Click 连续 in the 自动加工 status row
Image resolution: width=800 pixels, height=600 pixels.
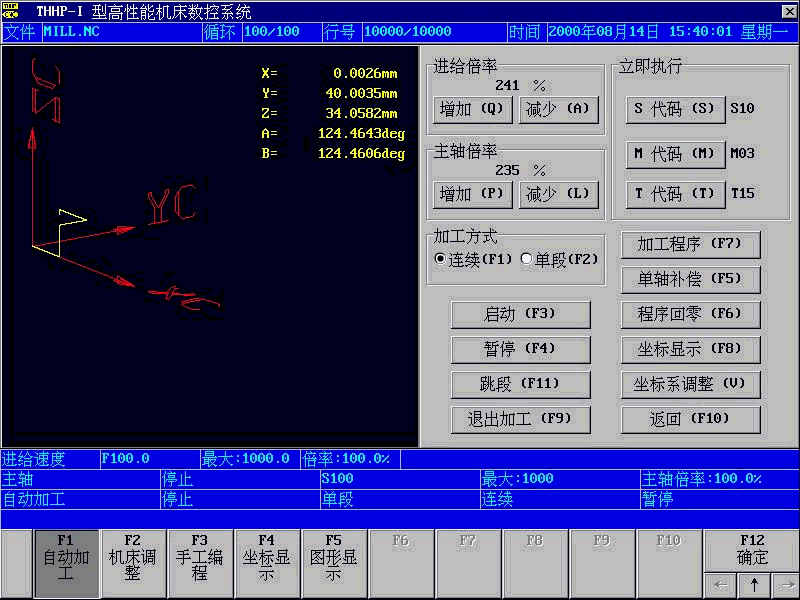[x=497, y=499]
